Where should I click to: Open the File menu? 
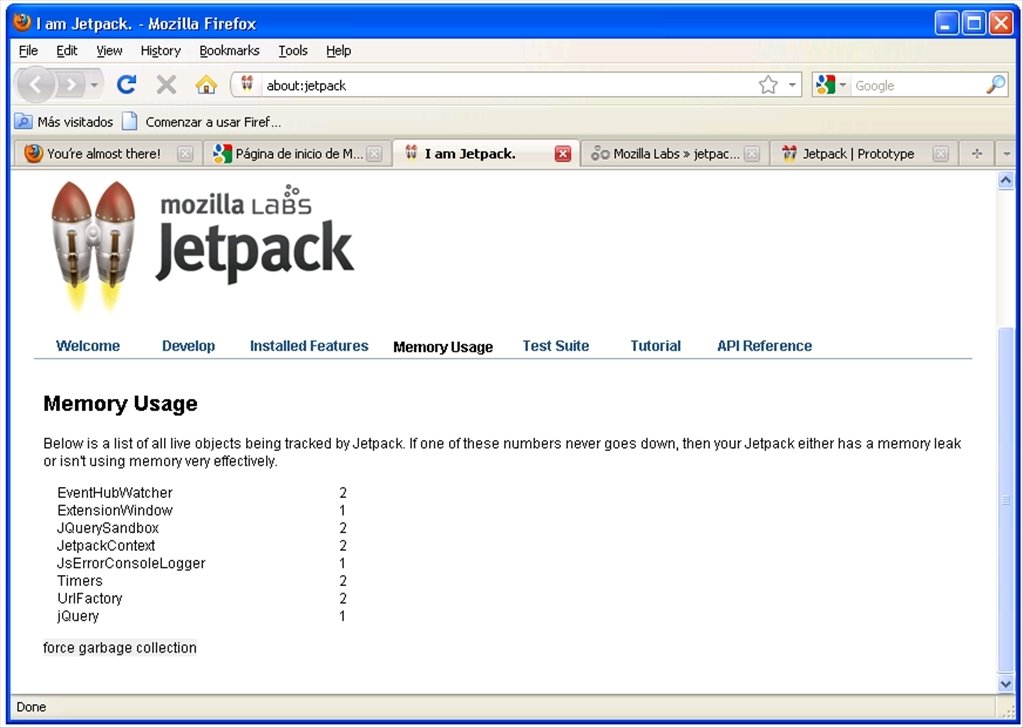coord(28,50)
